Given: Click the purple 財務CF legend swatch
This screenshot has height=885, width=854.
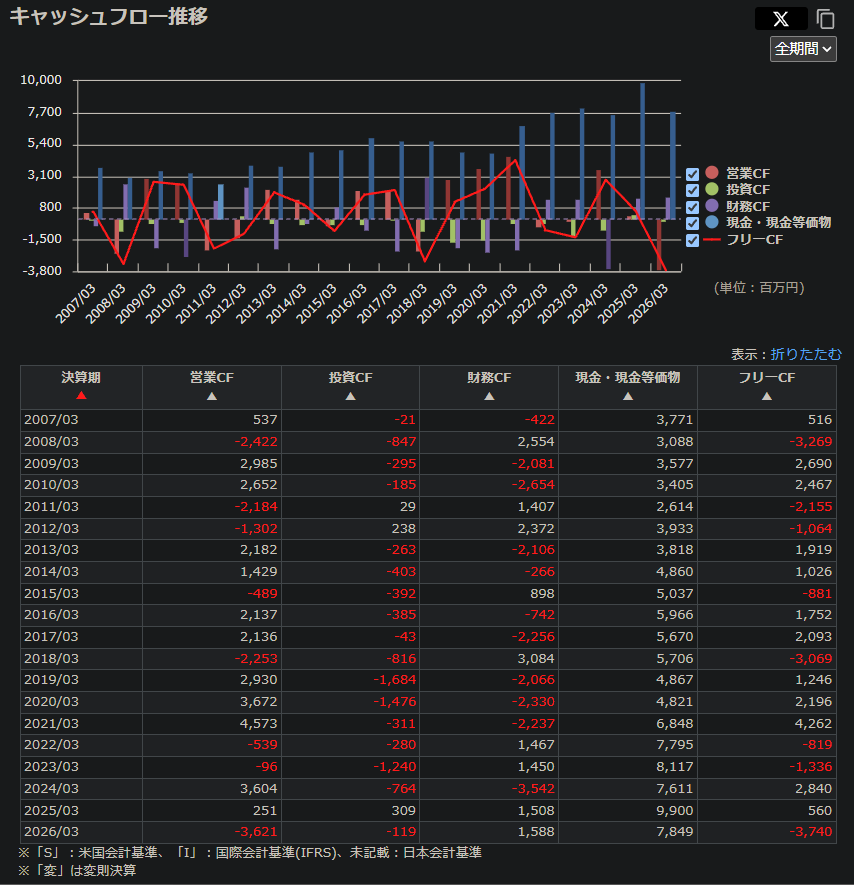Looking at the screenshot, I should point(712,205).
